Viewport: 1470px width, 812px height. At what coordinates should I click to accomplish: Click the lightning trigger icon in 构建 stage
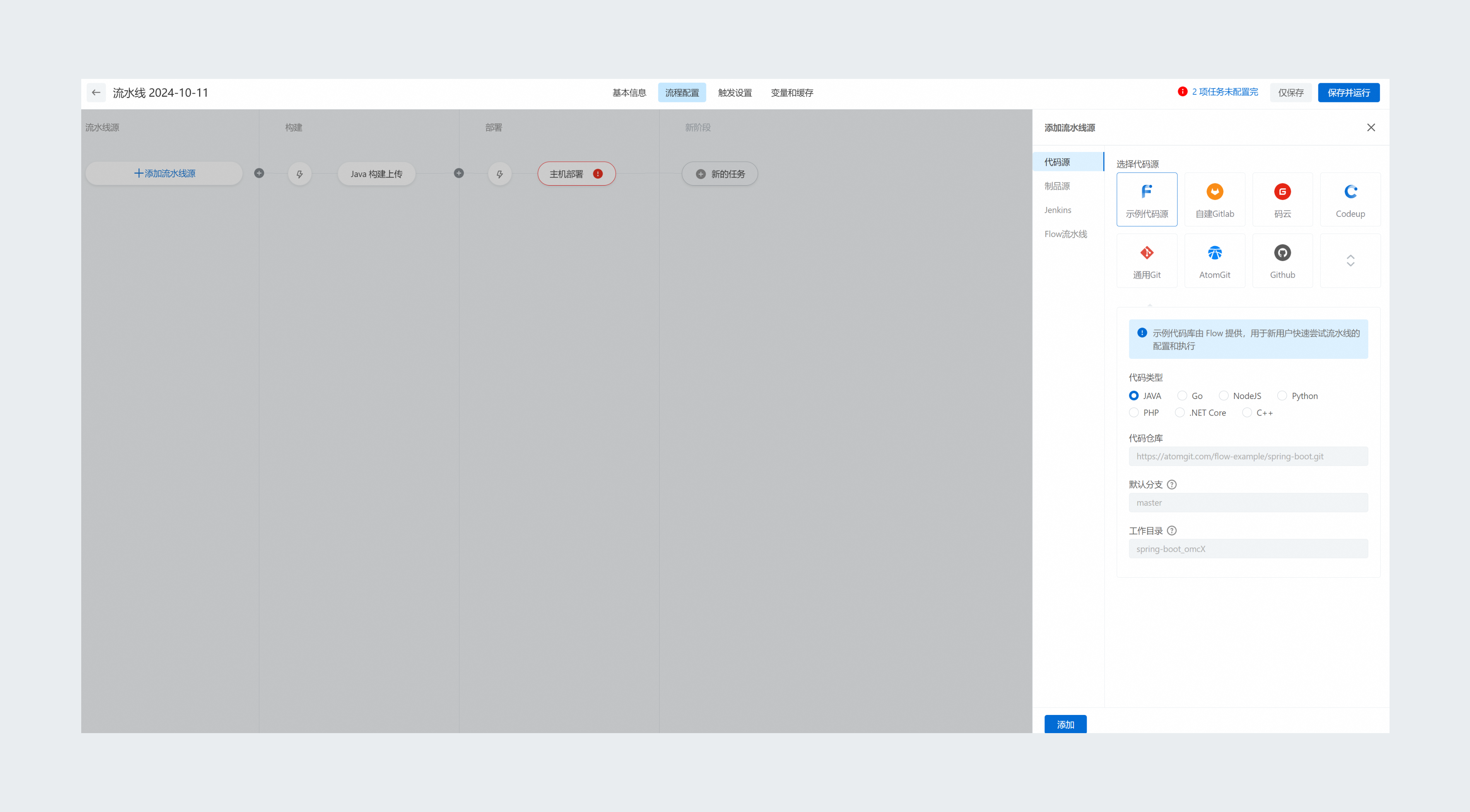[299, 174]
